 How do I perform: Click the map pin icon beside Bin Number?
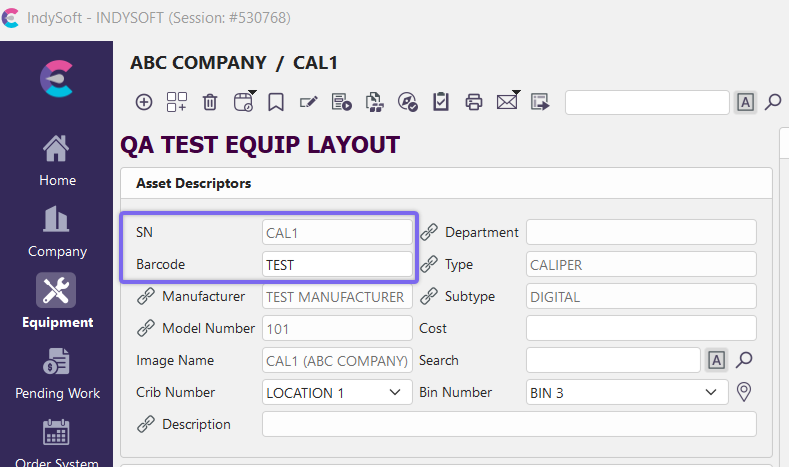tap(743, 392)
